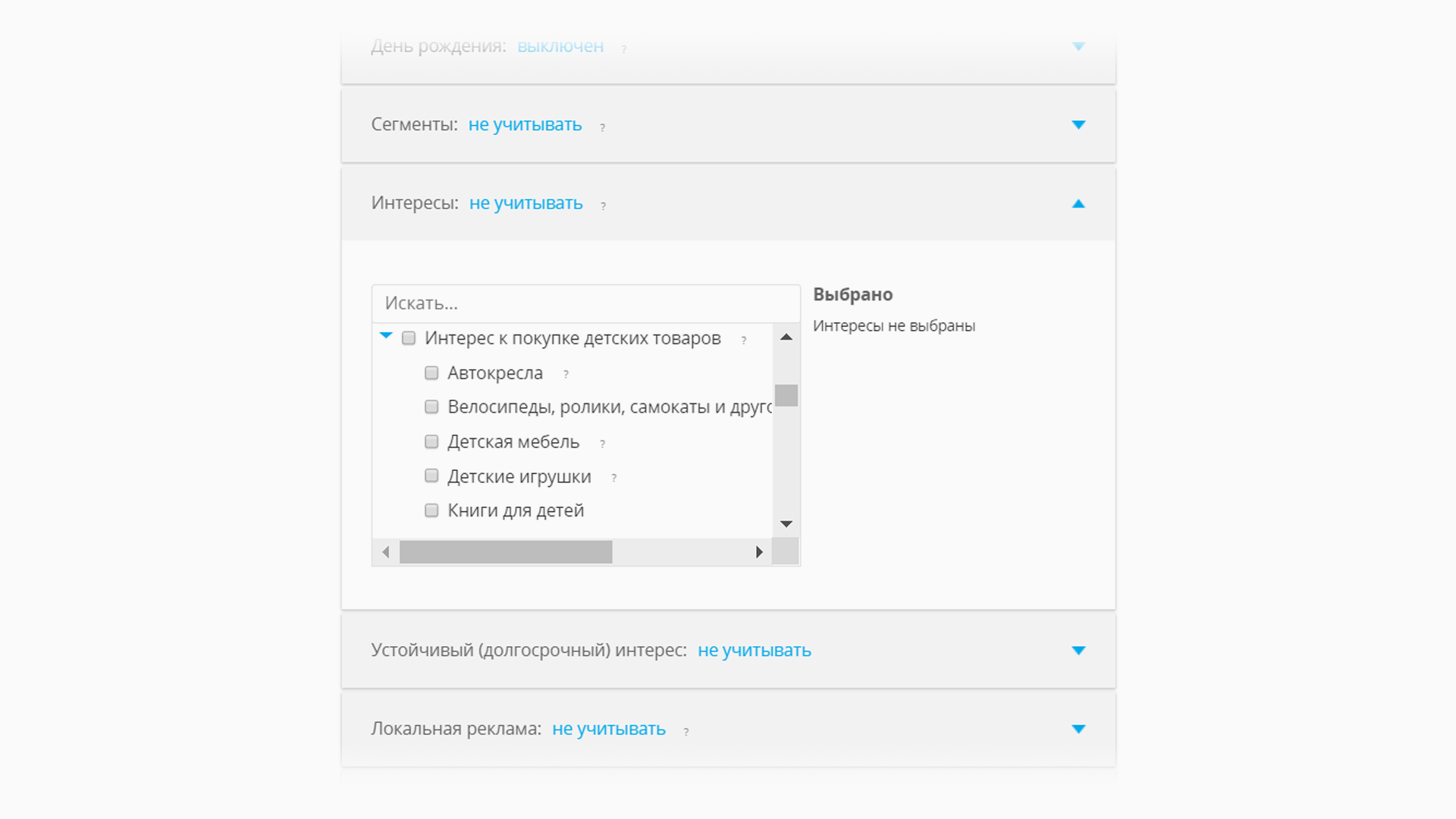This screenshot has width=1456, height=819.
Task: Click help icon beside День рождения
Action: click(x=624, y=49)
